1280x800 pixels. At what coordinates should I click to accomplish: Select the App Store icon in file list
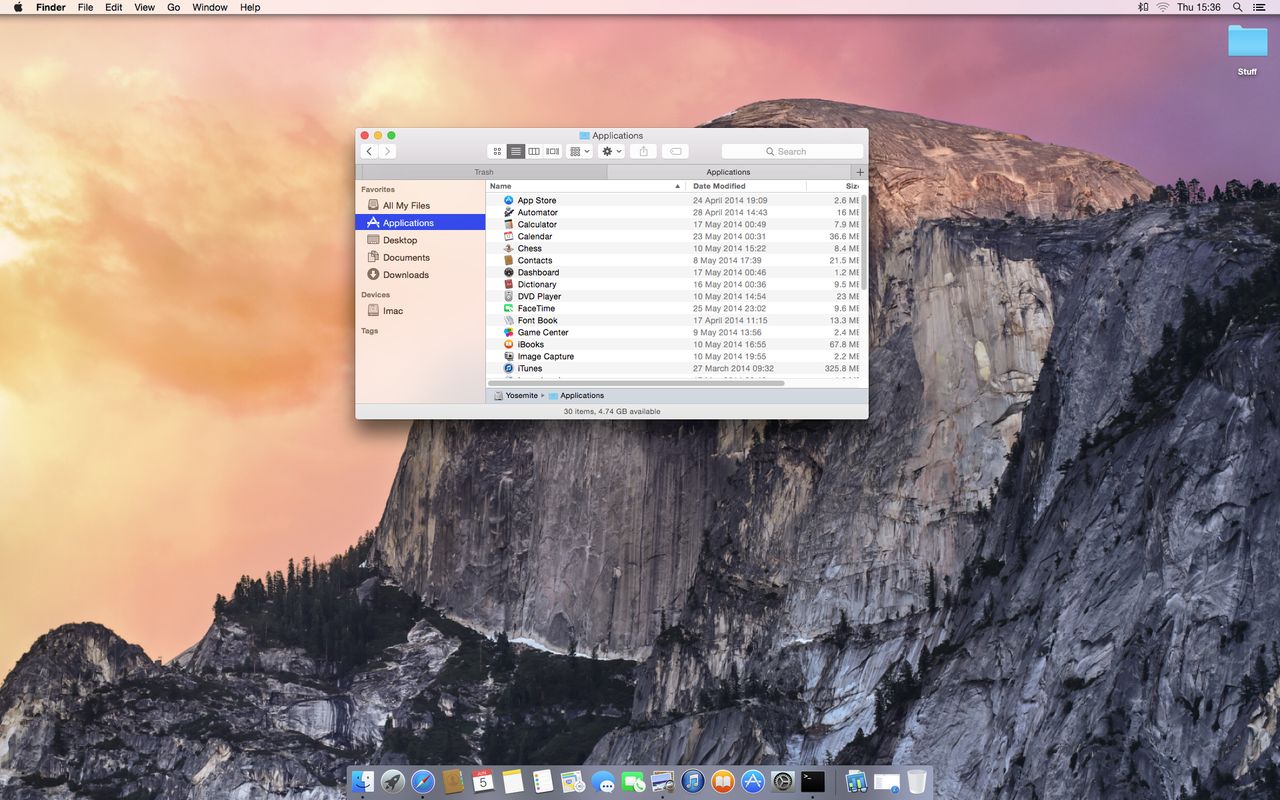pos(508,200)
